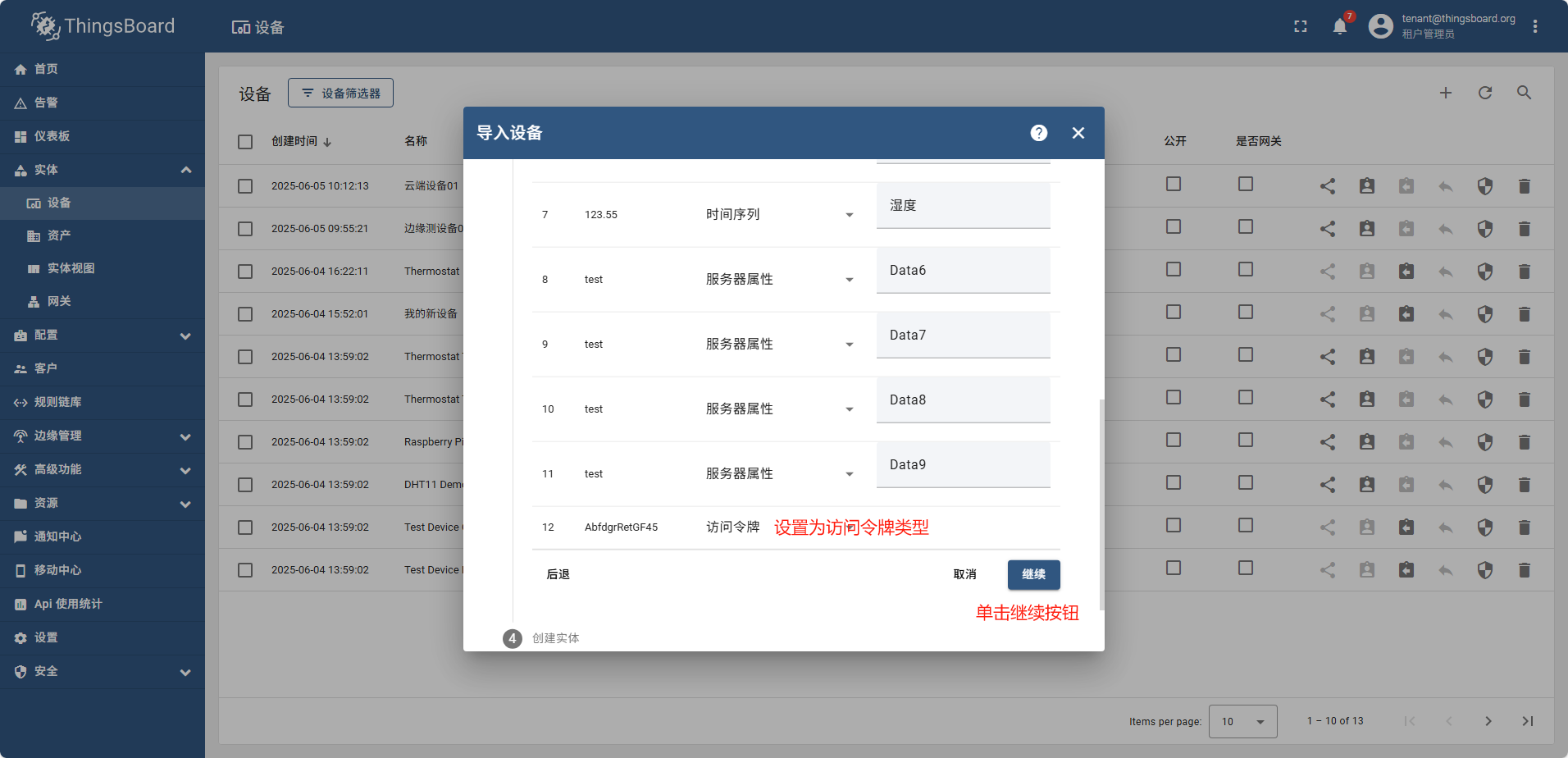
Task: Click the add device plus icon
Action: pyautogui.click(x=1445, y=93)
